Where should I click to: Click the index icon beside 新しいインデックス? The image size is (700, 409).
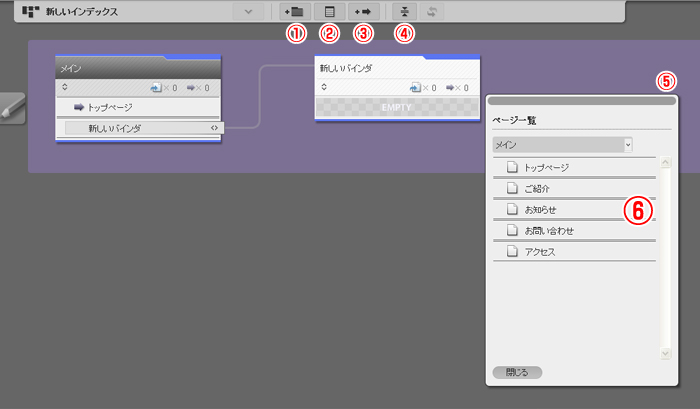pyautogui.click(x=31, y=12)
